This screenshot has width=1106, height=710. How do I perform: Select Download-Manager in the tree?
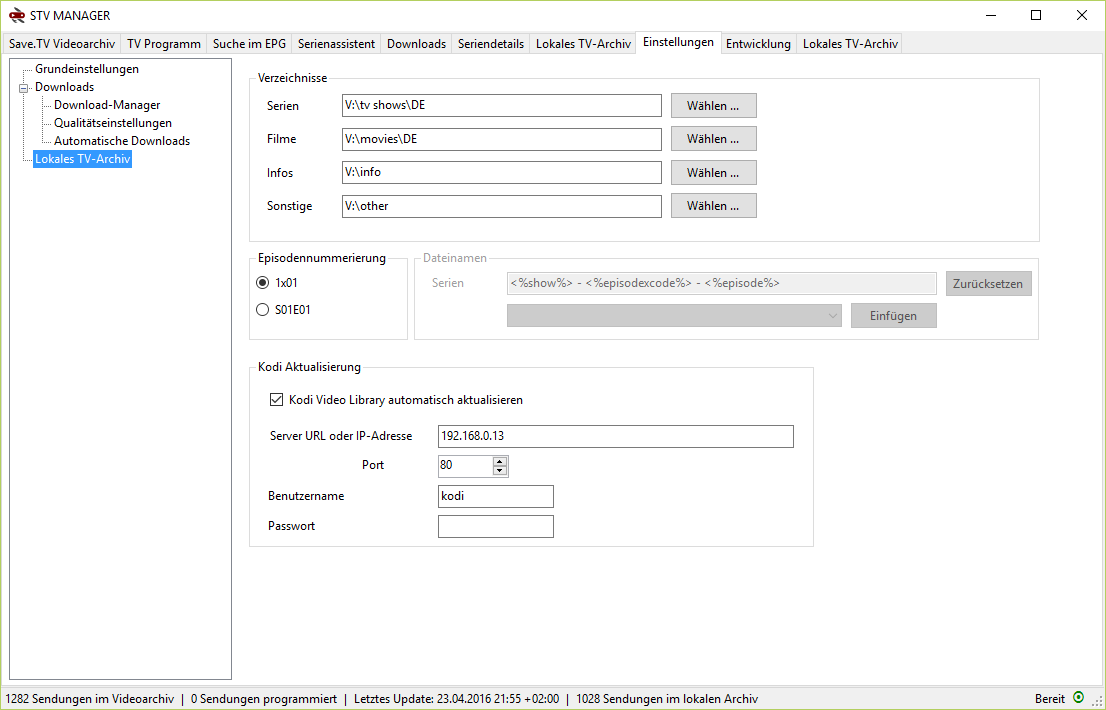[106, 104]
